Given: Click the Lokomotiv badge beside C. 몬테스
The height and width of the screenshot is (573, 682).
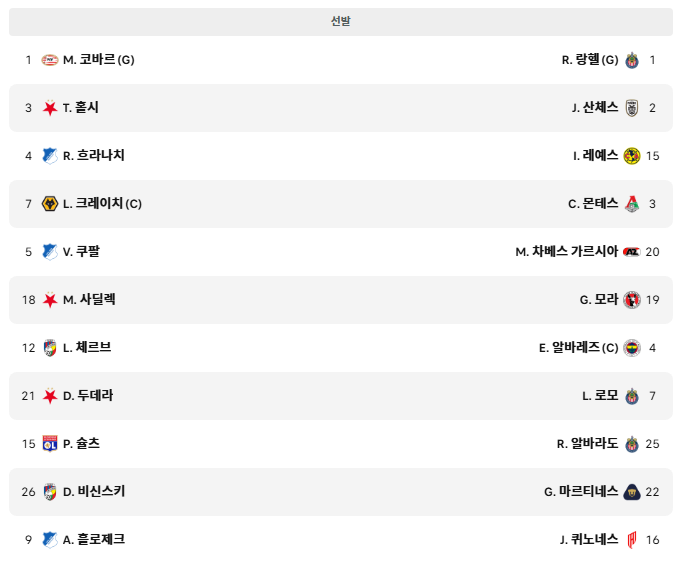Looking at the screenshot, I should pyautogui.click(x=632, y=204).
